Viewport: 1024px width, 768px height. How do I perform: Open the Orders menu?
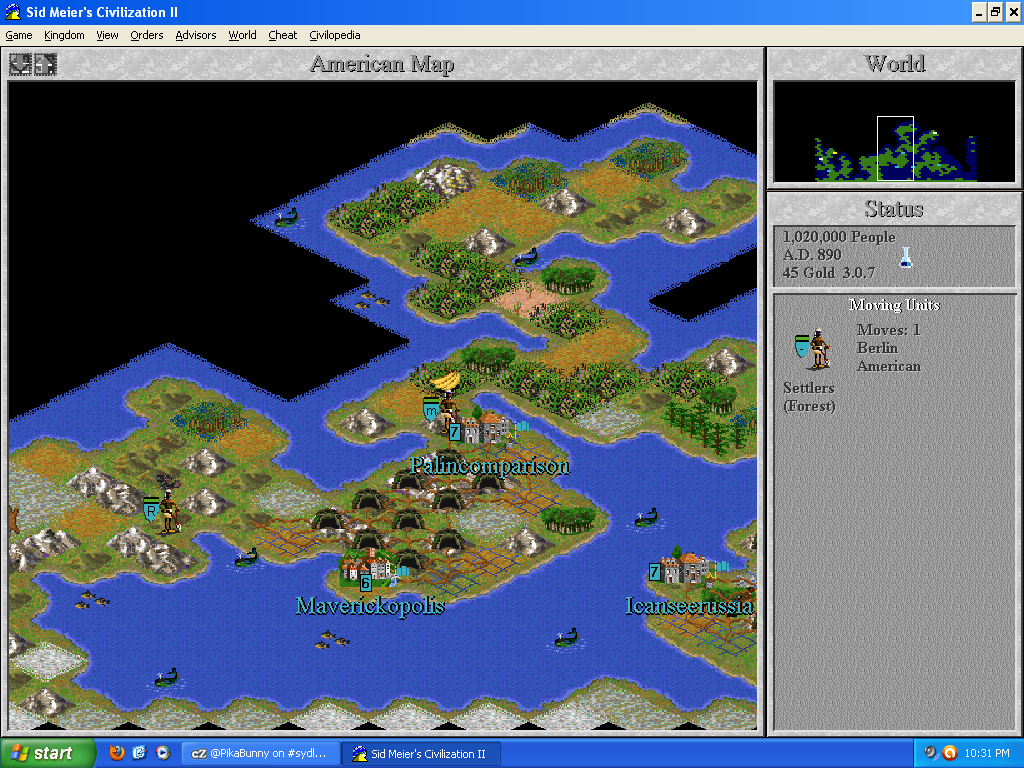point(146,35)
